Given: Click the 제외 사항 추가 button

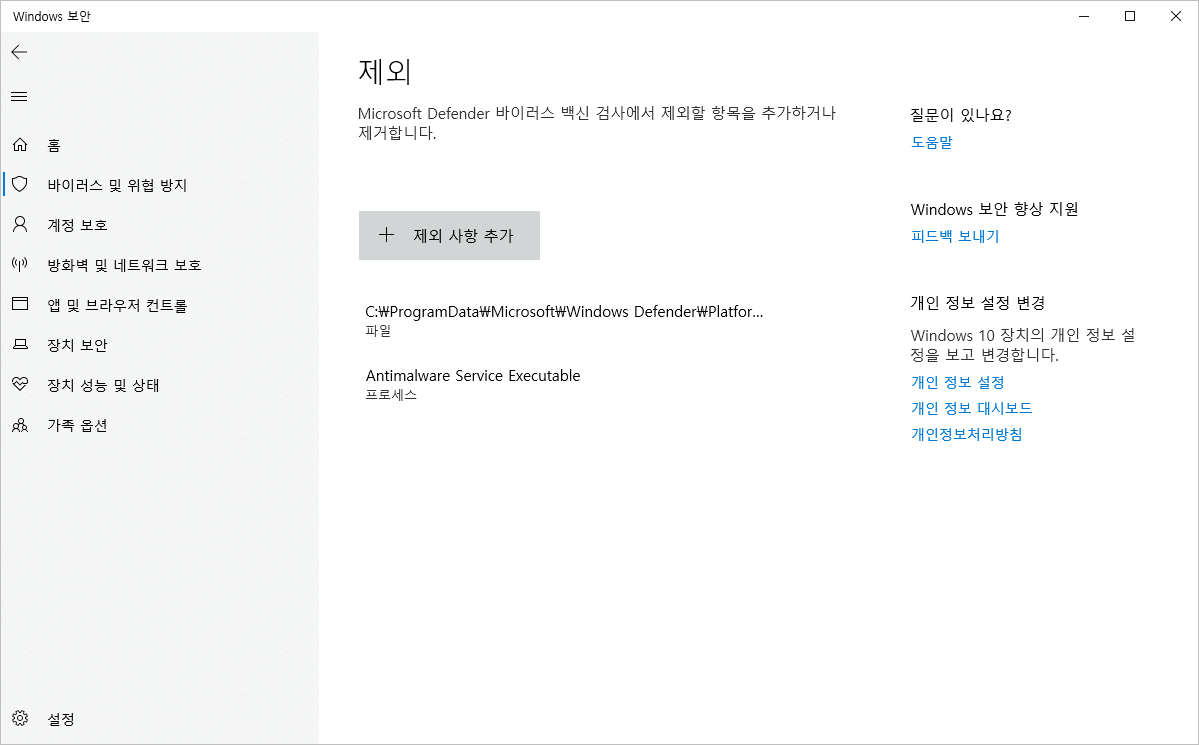Looking at the screenshot, I should coord(449,236).
